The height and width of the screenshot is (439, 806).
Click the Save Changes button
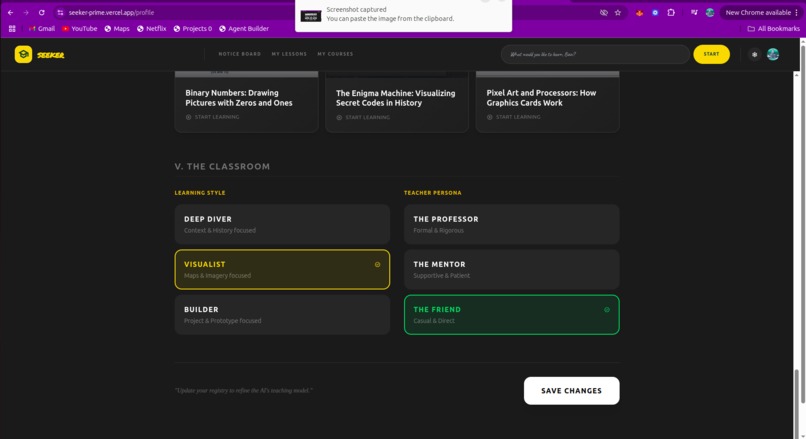(572, 391)
